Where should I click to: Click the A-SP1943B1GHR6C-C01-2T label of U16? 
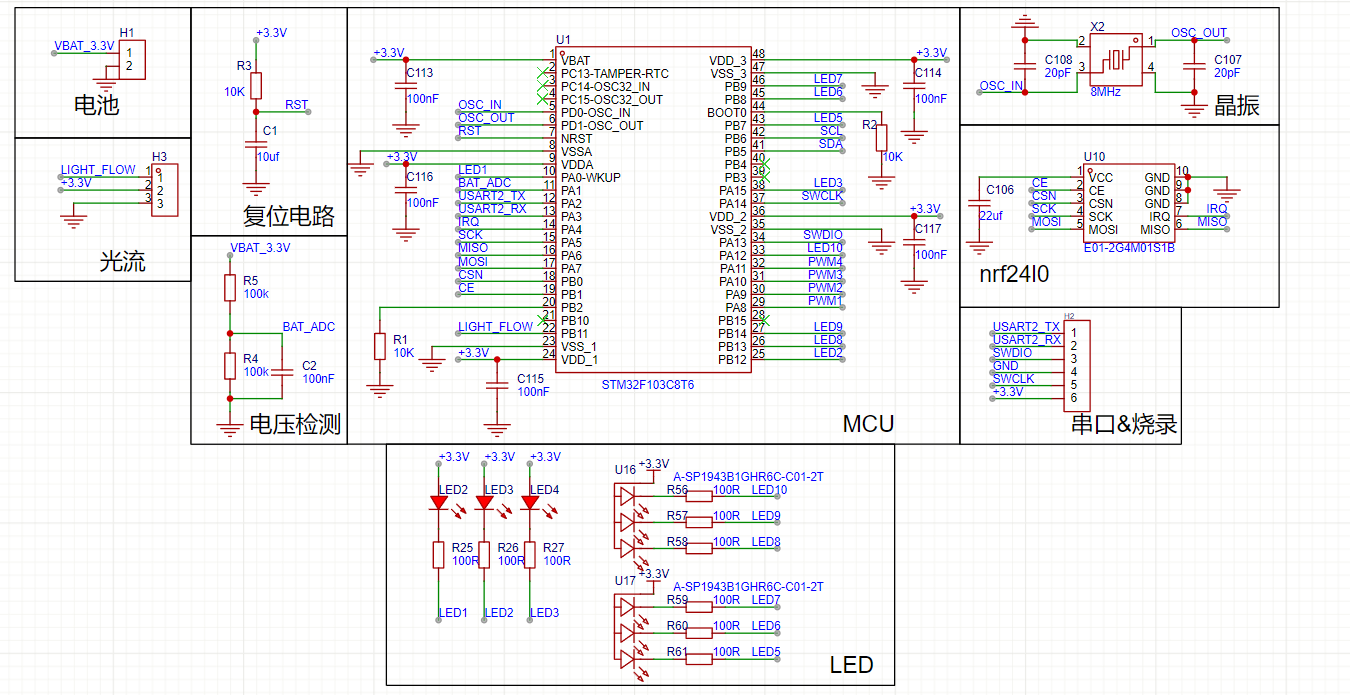pos(749,477)
